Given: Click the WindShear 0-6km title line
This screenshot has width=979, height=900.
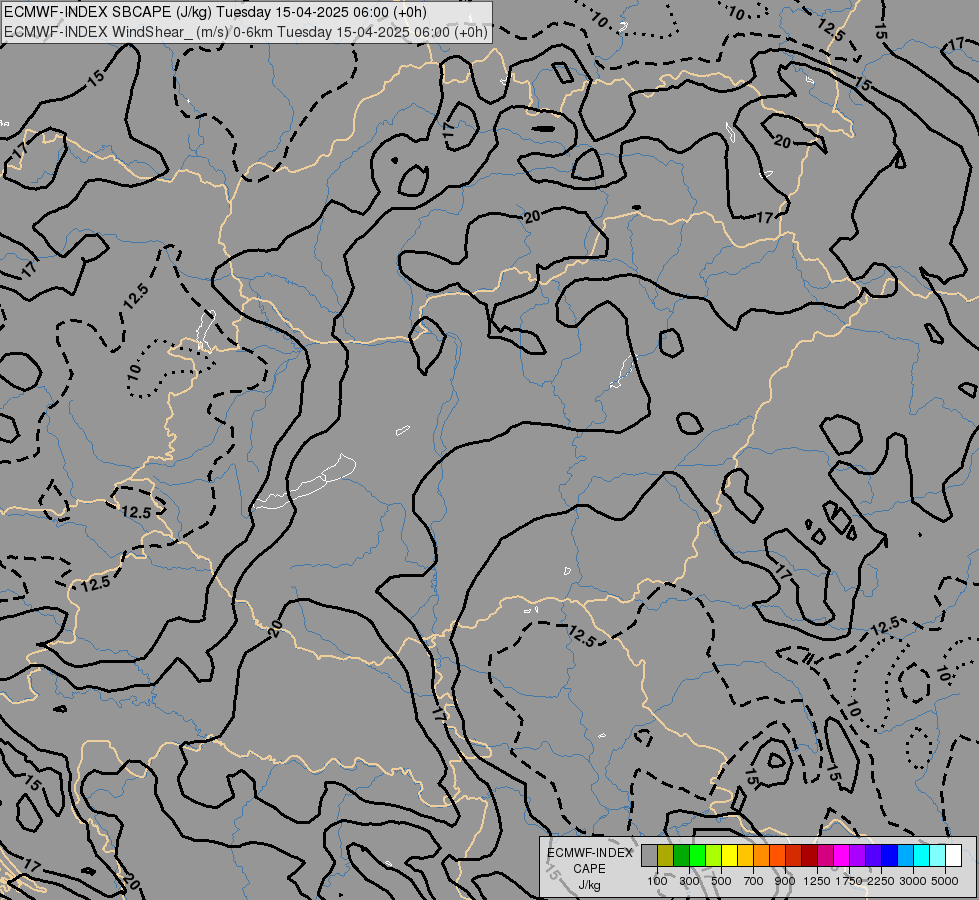Looking at the screenshot, I should [x=245, y=31].
